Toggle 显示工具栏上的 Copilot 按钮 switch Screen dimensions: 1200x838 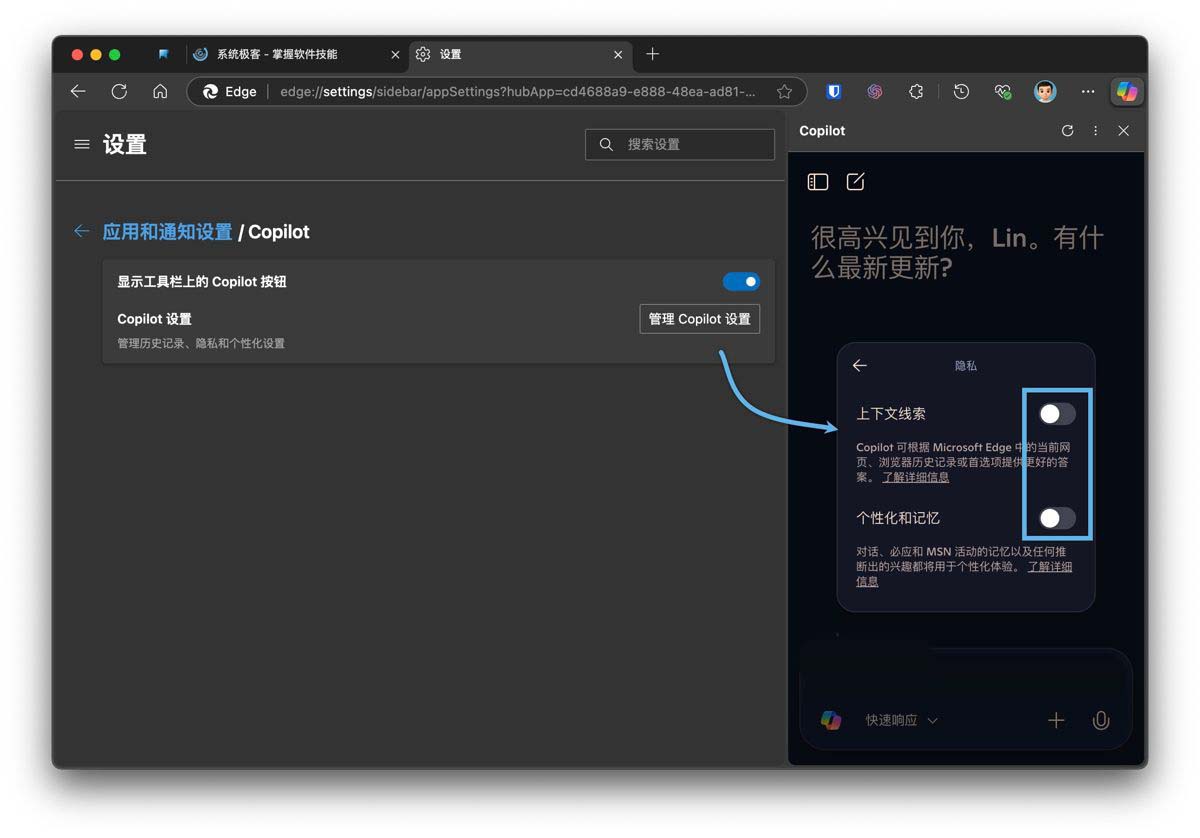pyautogui.click(x=741, y=282)
